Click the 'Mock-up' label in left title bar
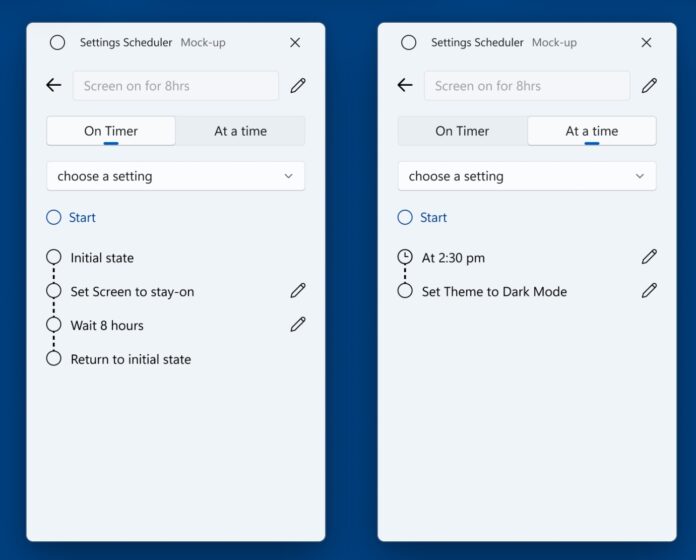 203,43
